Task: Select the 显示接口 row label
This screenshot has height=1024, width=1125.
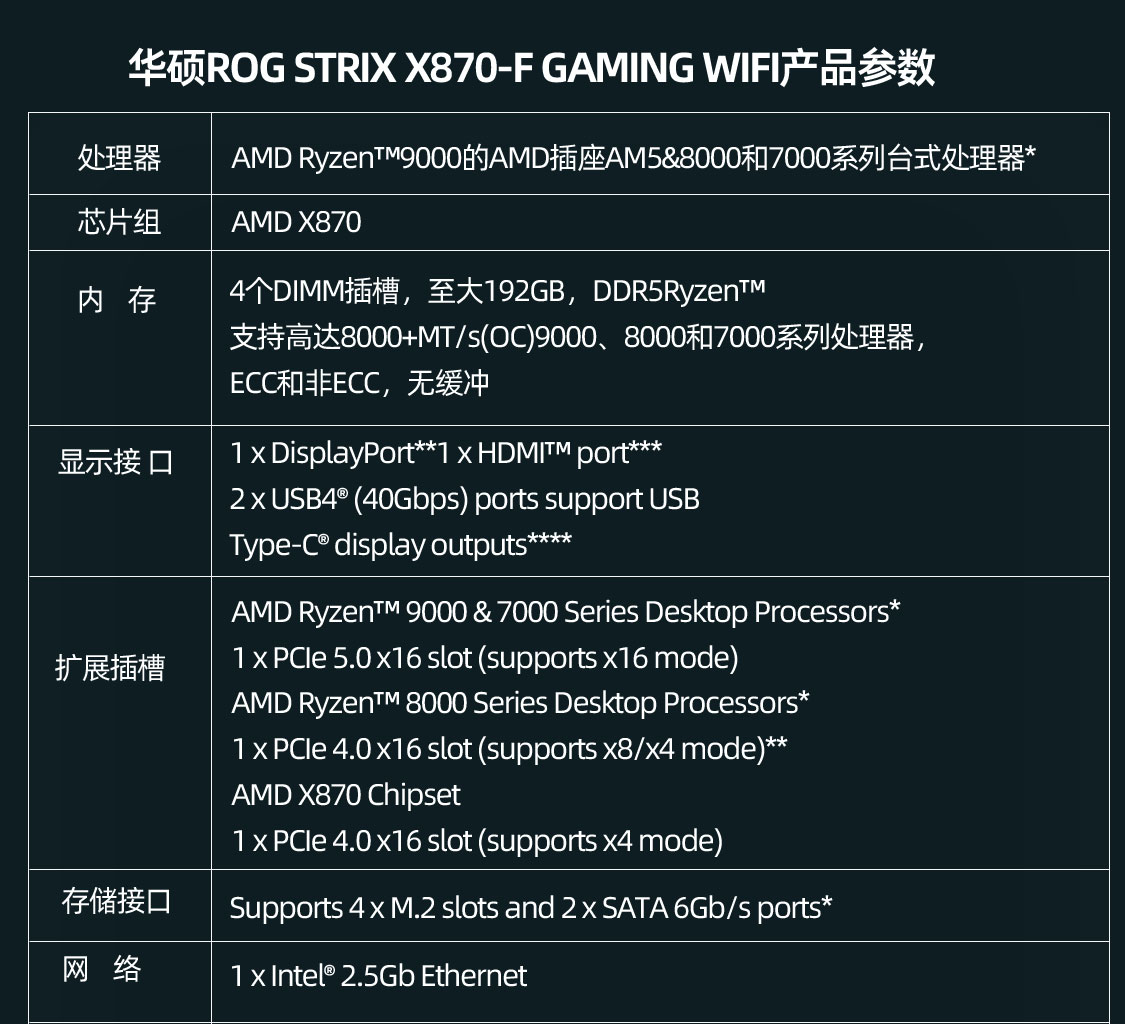Action: pos(115,462)
